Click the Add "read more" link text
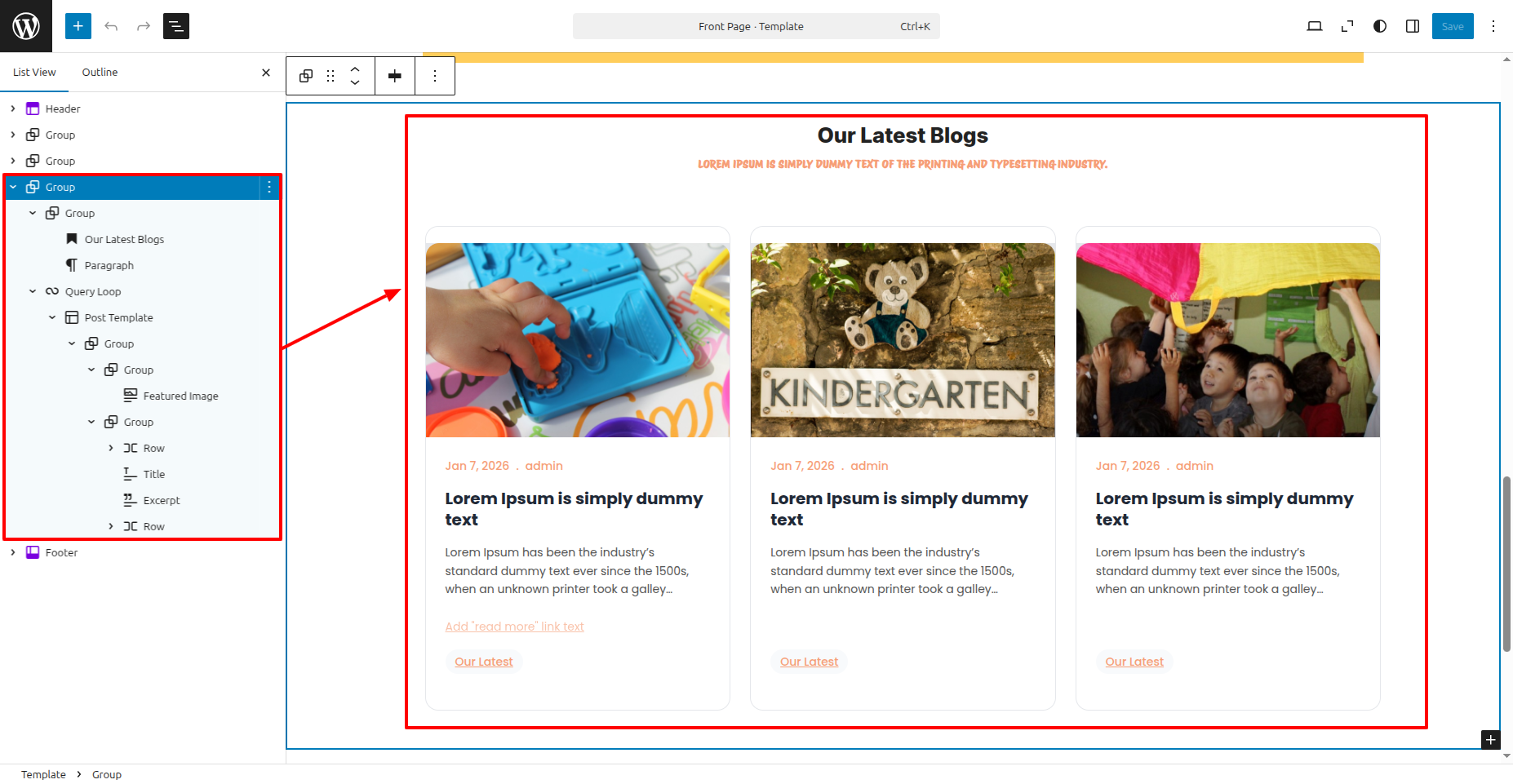 [514, 627]
